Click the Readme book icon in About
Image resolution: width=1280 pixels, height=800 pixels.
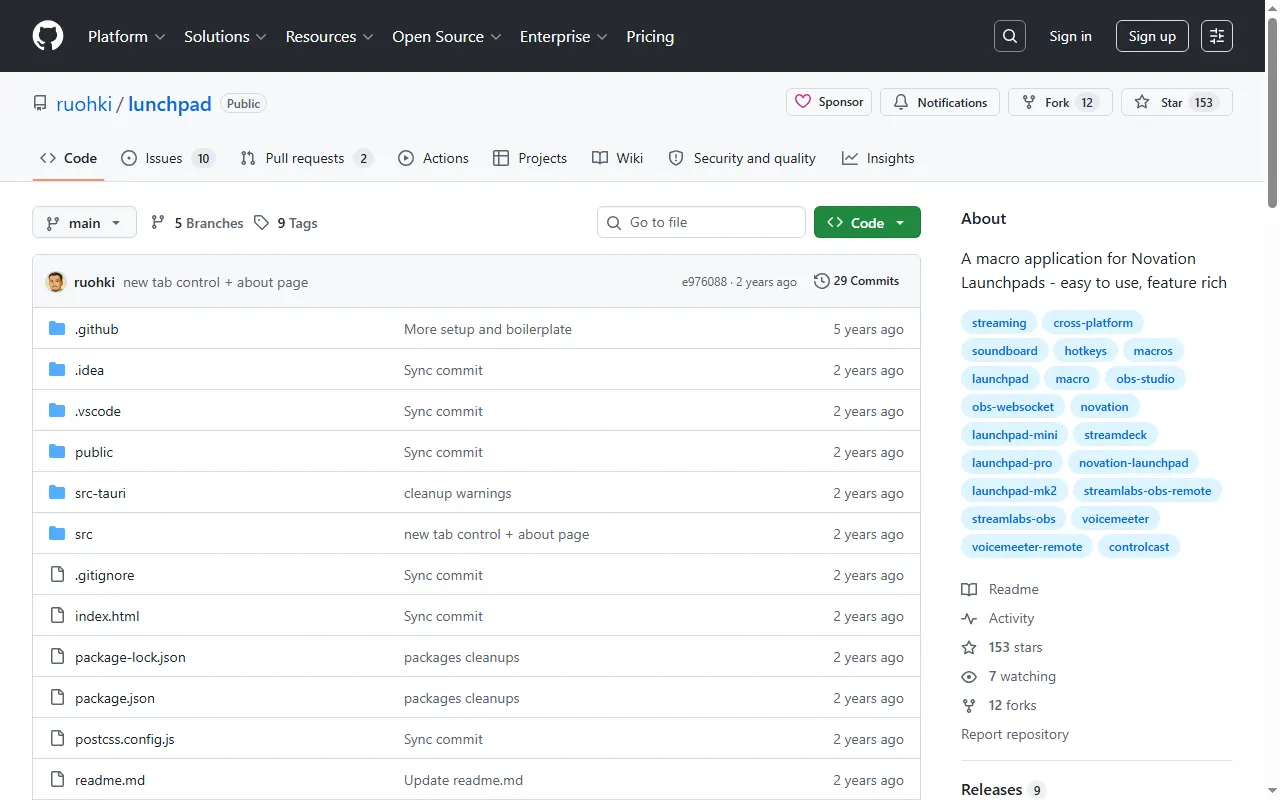point(969,589)
